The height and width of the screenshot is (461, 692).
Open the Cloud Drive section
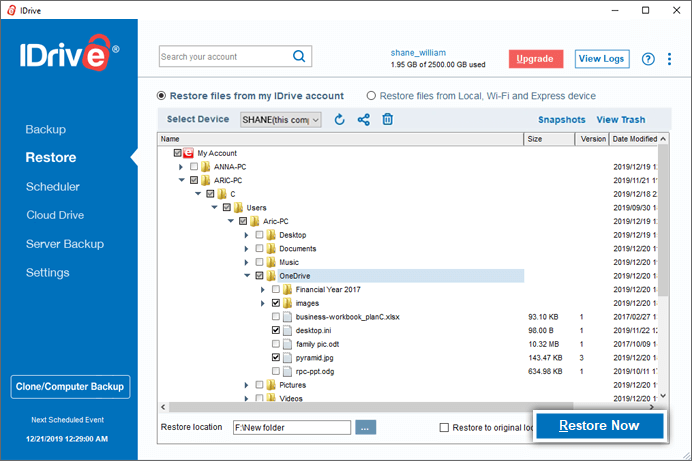pyautogui.click(x=55, y=215)
